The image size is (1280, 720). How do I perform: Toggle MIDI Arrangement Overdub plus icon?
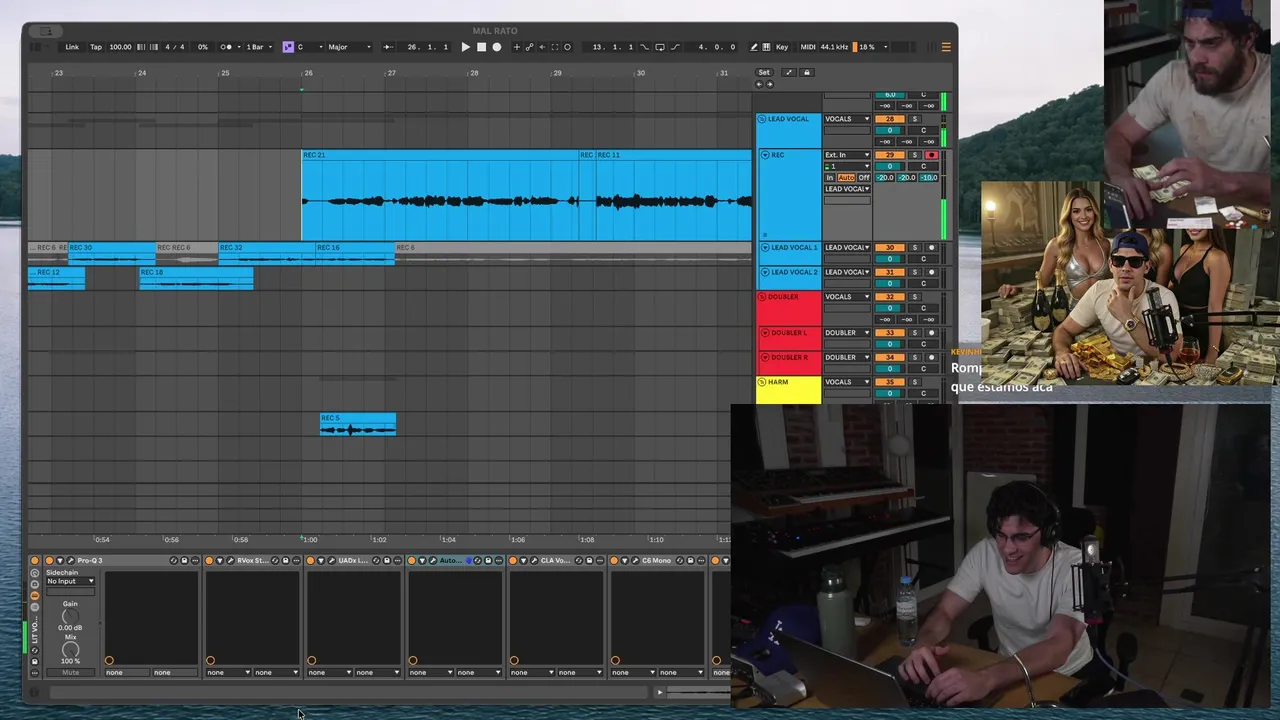coord(516,47)
